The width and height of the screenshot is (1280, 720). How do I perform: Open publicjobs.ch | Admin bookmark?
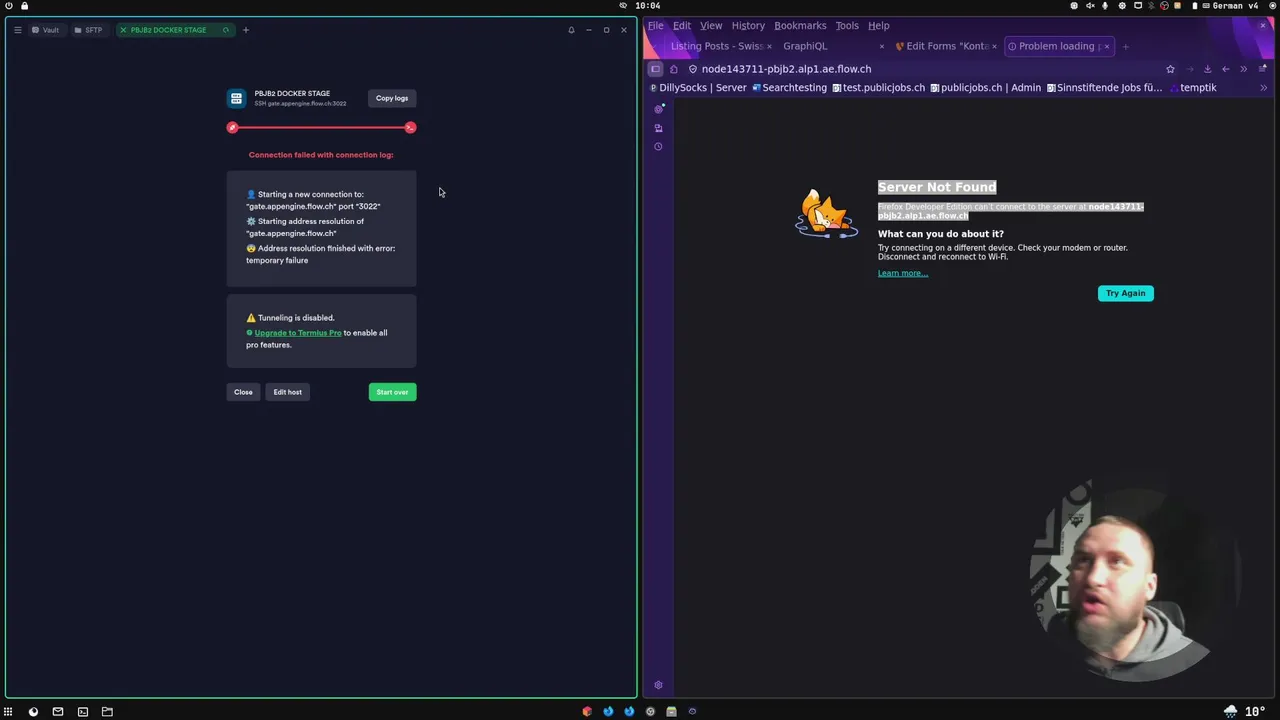986,88
